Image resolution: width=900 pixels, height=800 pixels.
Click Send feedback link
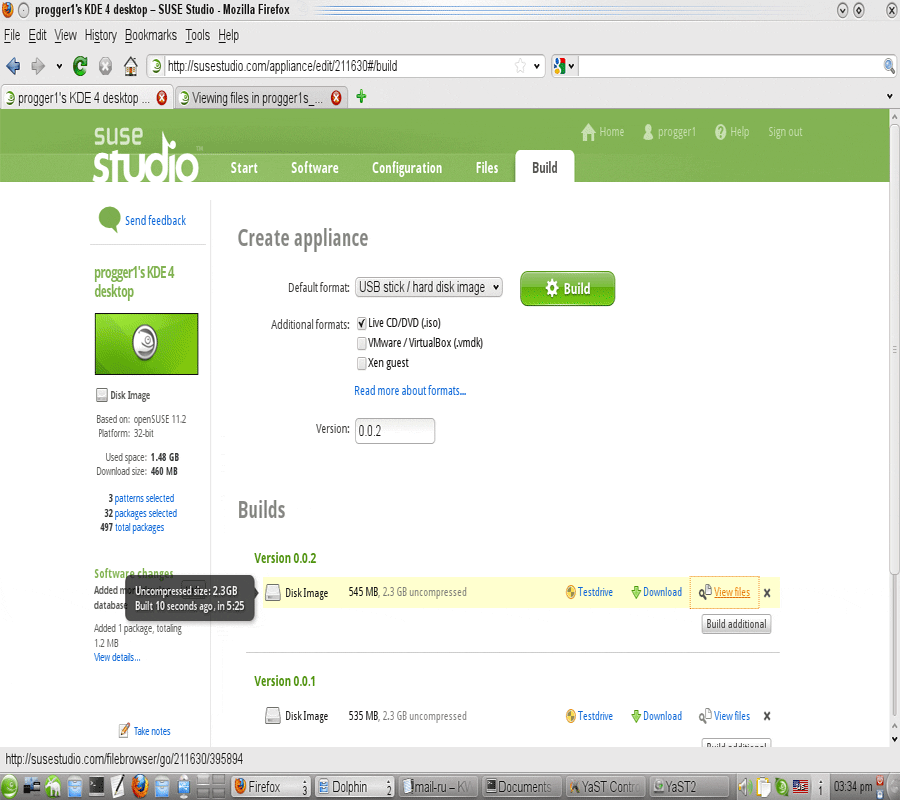156,220
